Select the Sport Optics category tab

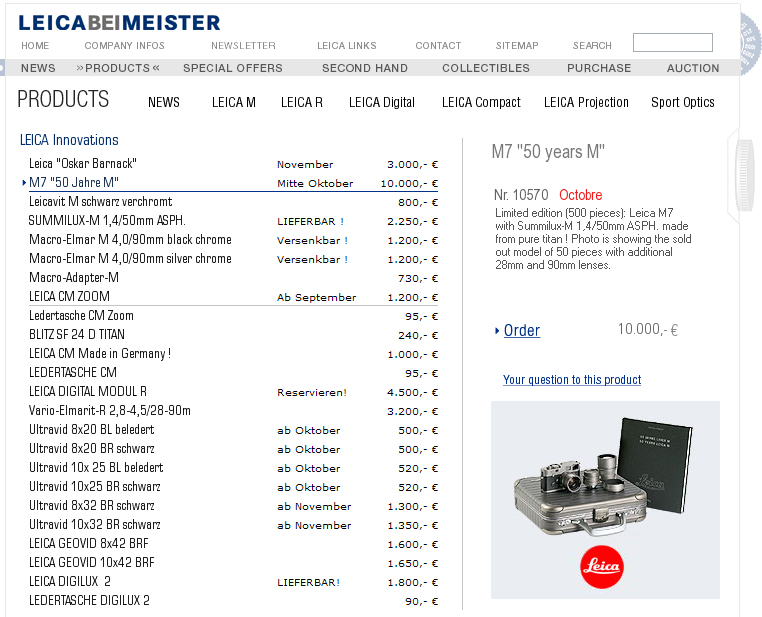point(682,102)
